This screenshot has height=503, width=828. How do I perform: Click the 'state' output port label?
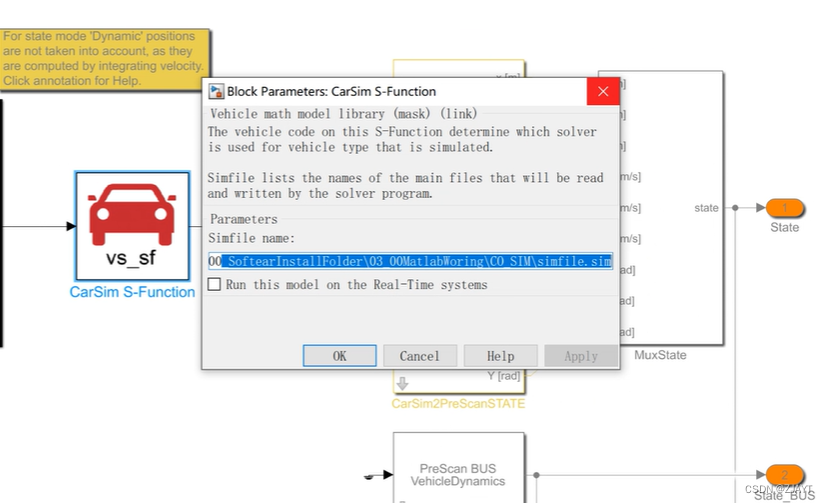(x=706, y=208)
